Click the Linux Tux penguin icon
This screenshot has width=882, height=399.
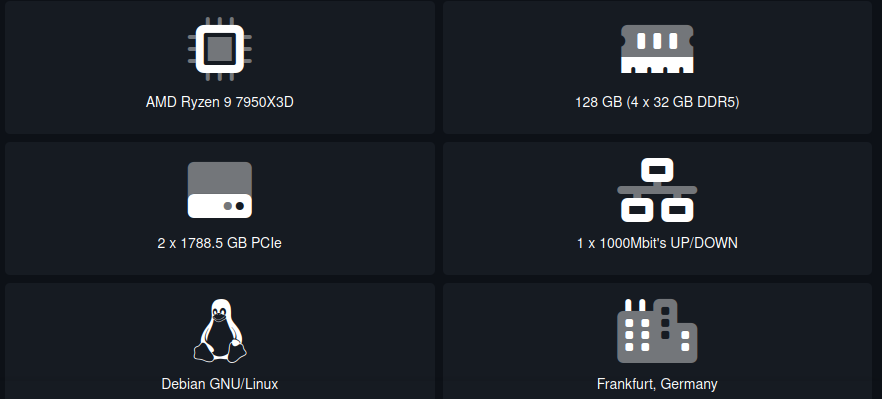[x=220, y=330]
